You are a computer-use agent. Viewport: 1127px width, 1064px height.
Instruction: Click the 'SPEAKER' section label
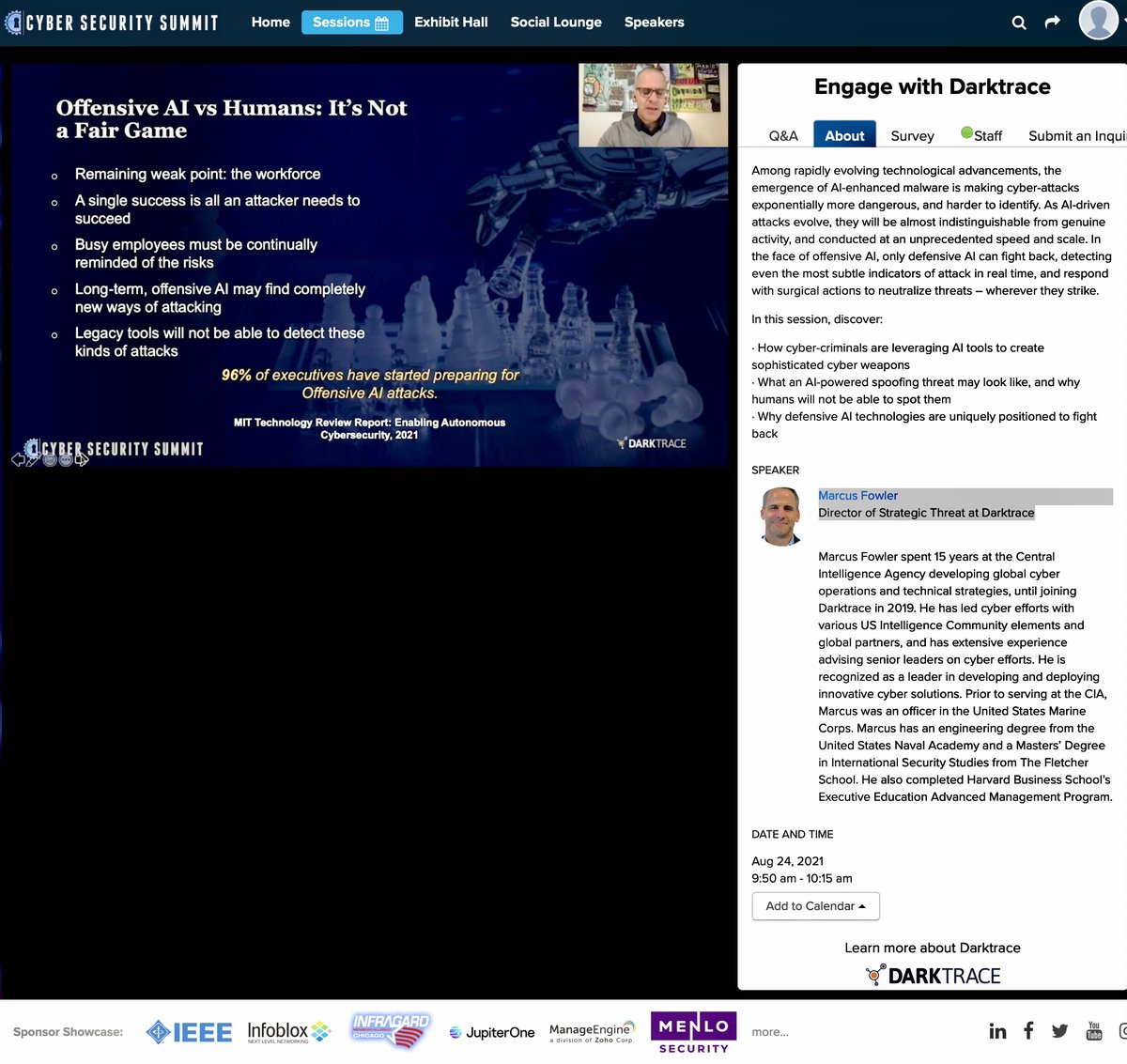pos(776,470)
